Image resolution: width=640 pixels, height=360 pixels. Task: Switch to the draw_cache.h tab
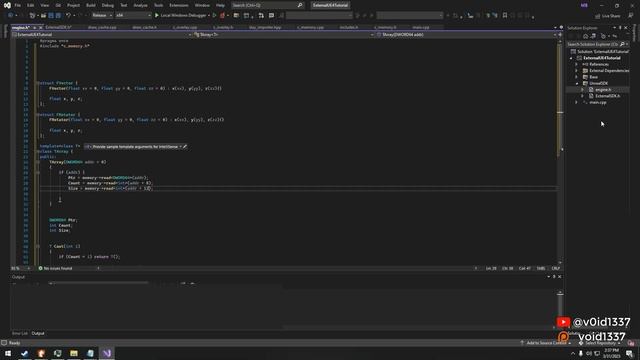[x=144, y=27]
